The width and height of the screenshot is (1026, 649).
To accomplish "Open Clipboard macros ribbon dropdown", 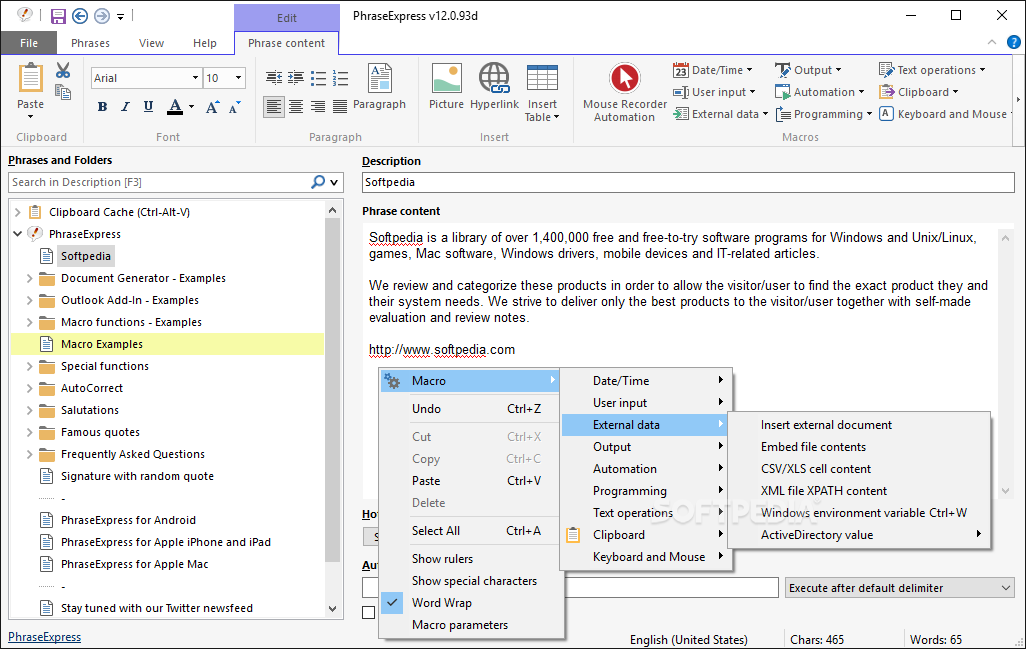I will 919,92.
